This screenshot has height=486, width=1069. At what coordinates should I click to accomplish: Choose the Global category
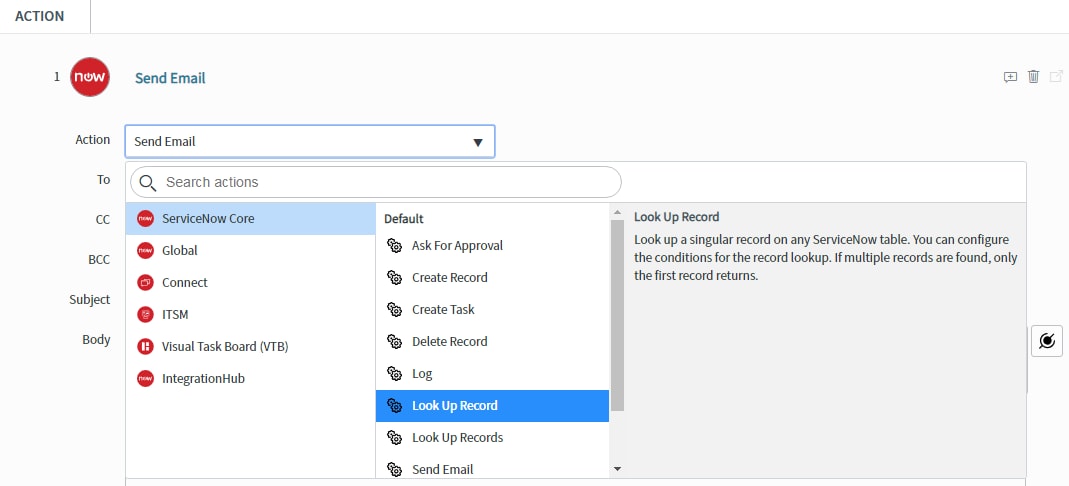(x=250, y=250)
